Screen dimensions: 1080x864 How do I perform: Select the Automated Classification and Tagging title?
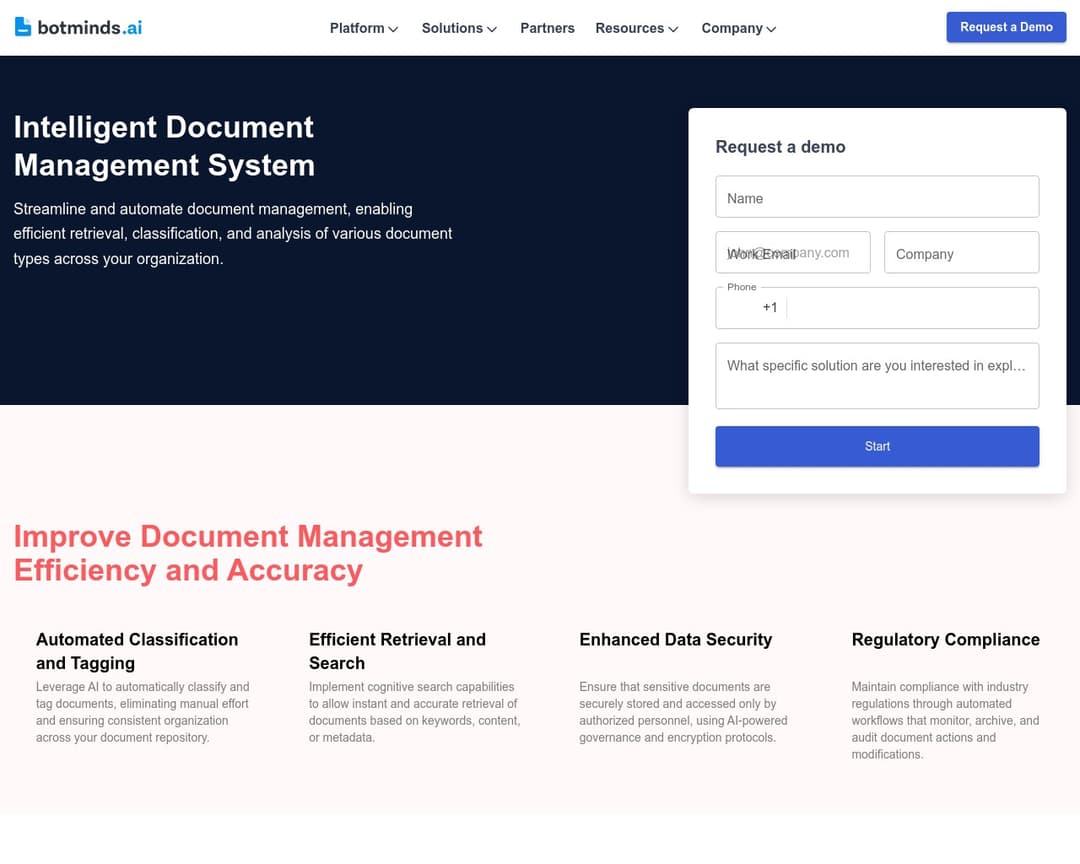click(x=137, y=651)
